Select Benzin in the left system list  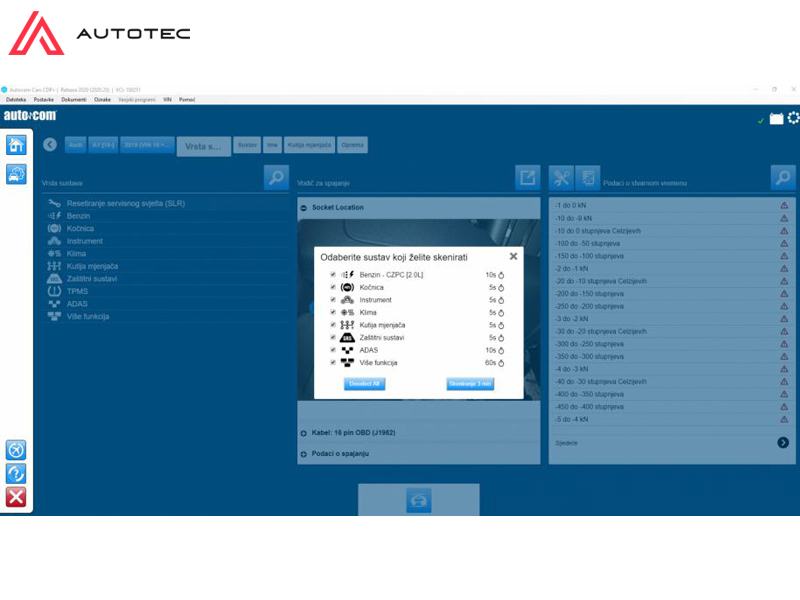[x=166, y=216]
